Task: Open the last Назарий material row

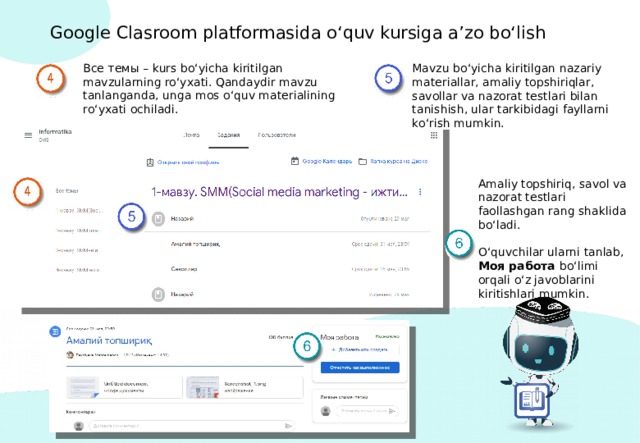Action: pyautogui.click(x=287, y=294)
